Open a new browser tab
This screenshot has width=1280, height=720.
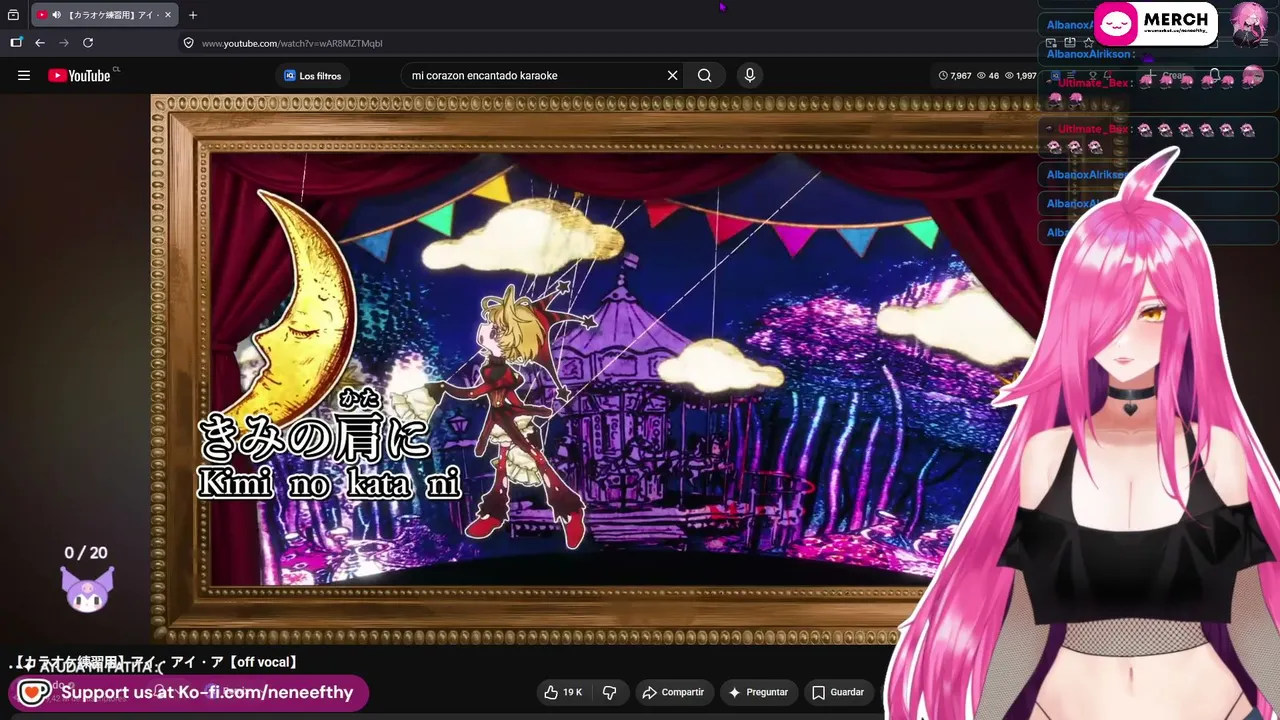[x=193, y=15]
